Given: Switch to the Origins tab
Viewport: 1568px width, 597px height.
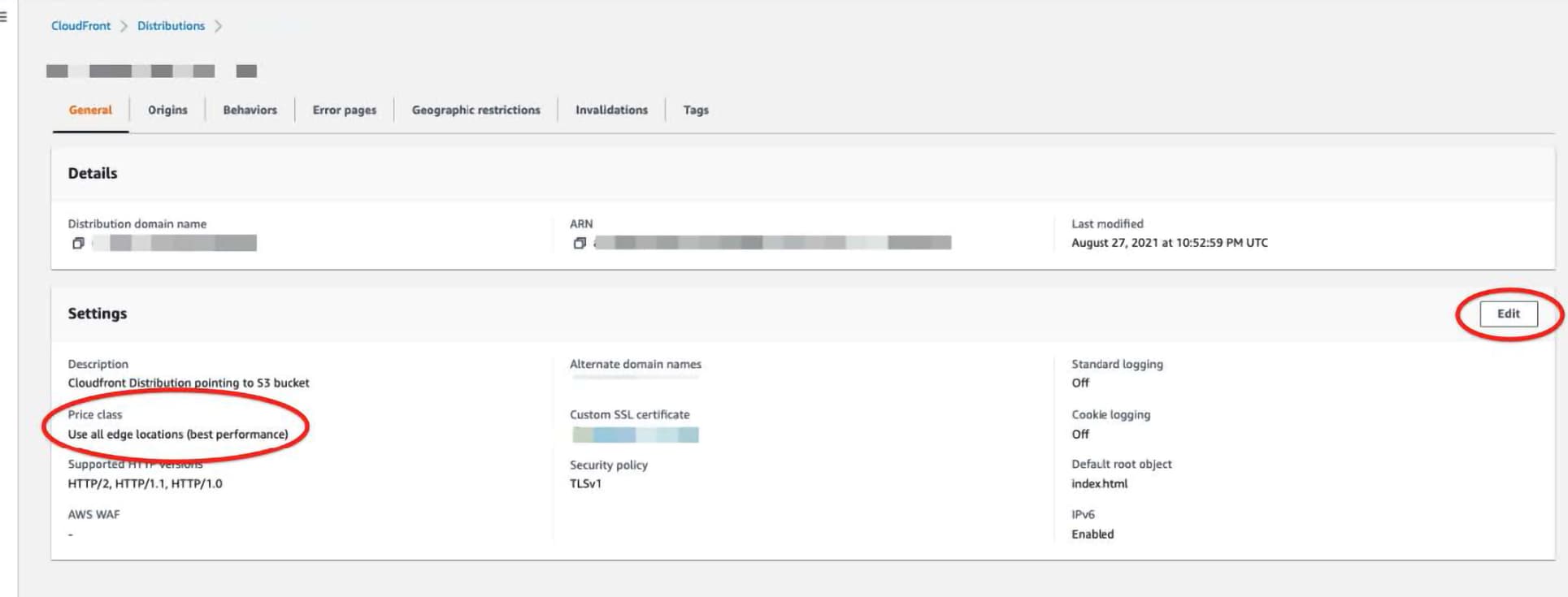Looking at the screenshot, I should click(167, 110).
